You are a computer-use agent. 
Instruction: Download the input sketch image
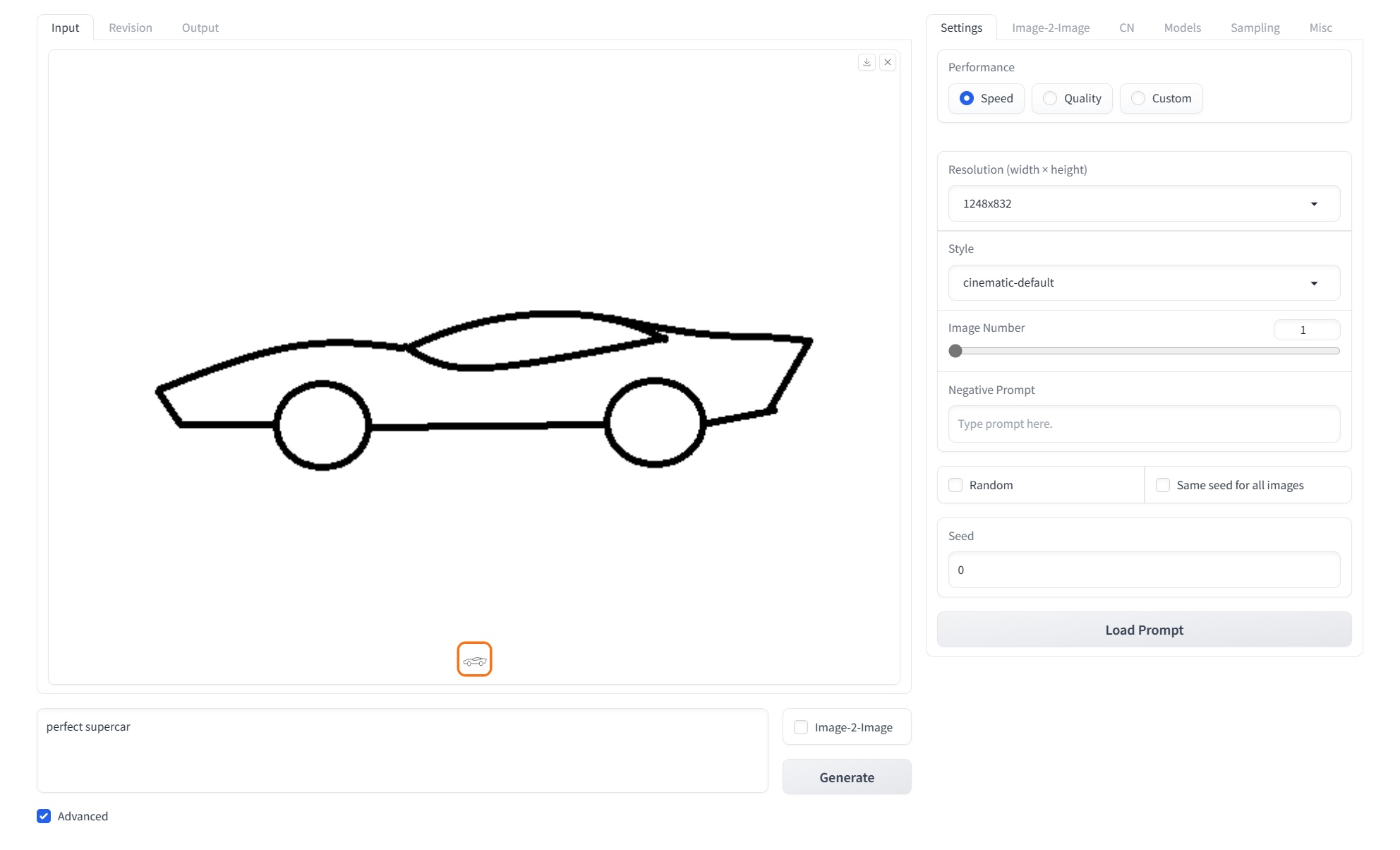tap(867, 62)
